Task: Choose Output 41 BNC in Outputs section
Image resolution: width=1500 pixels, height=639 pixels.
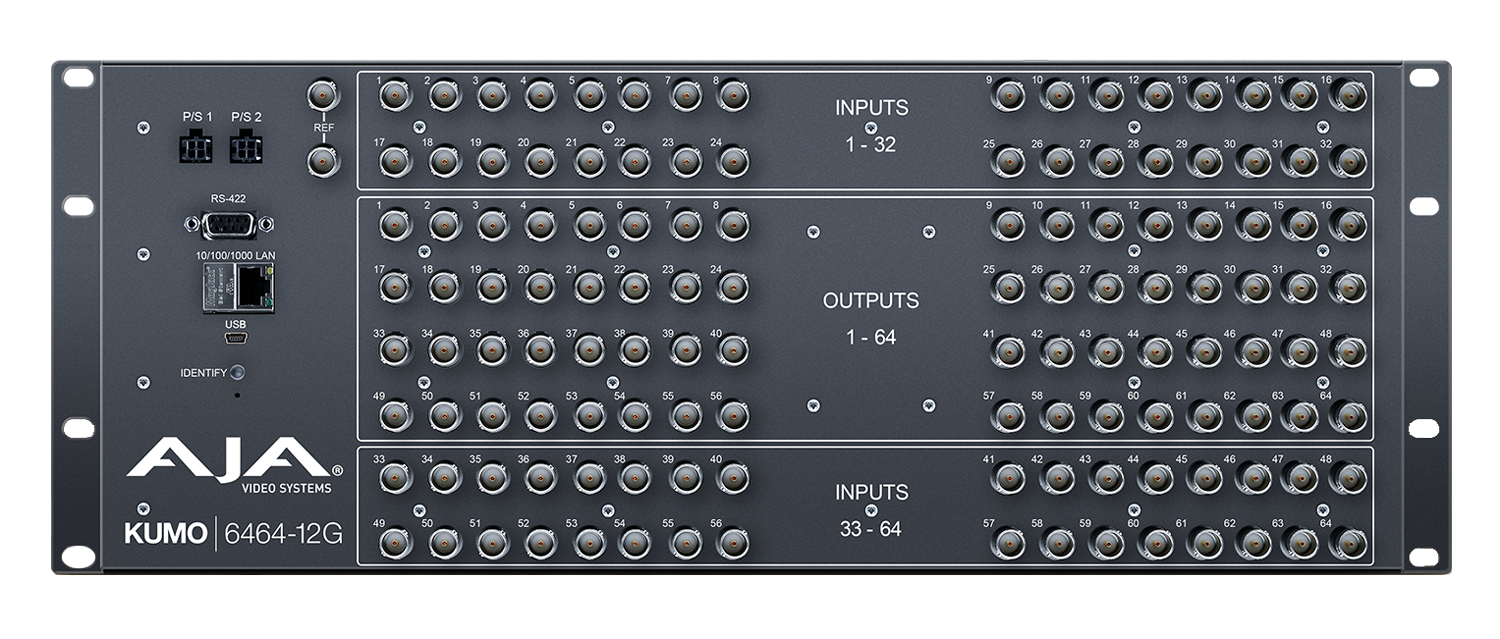Action: click(1010, 351)
